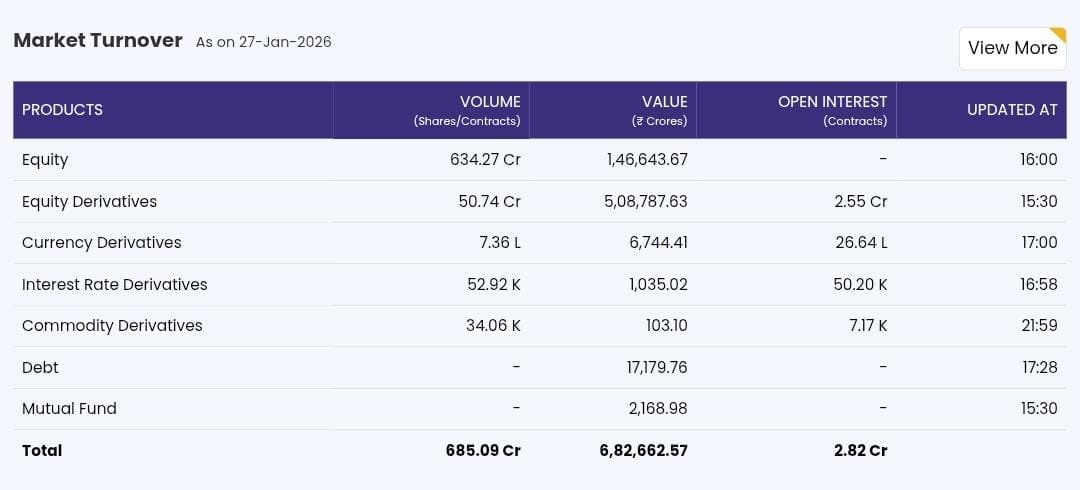This screenshot has width=1080, height=490.
Task: Select Equity Derivatives in the products list
Action: click(x=89, y=202)
